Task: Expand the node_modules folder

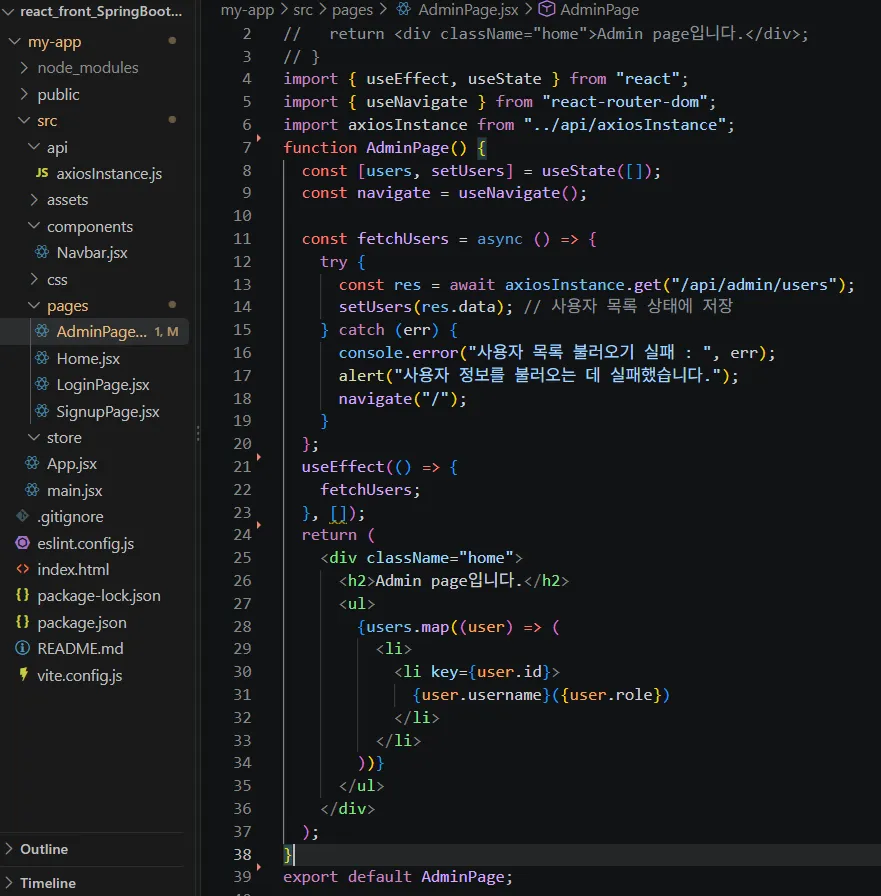Action: tap(24, 67)
